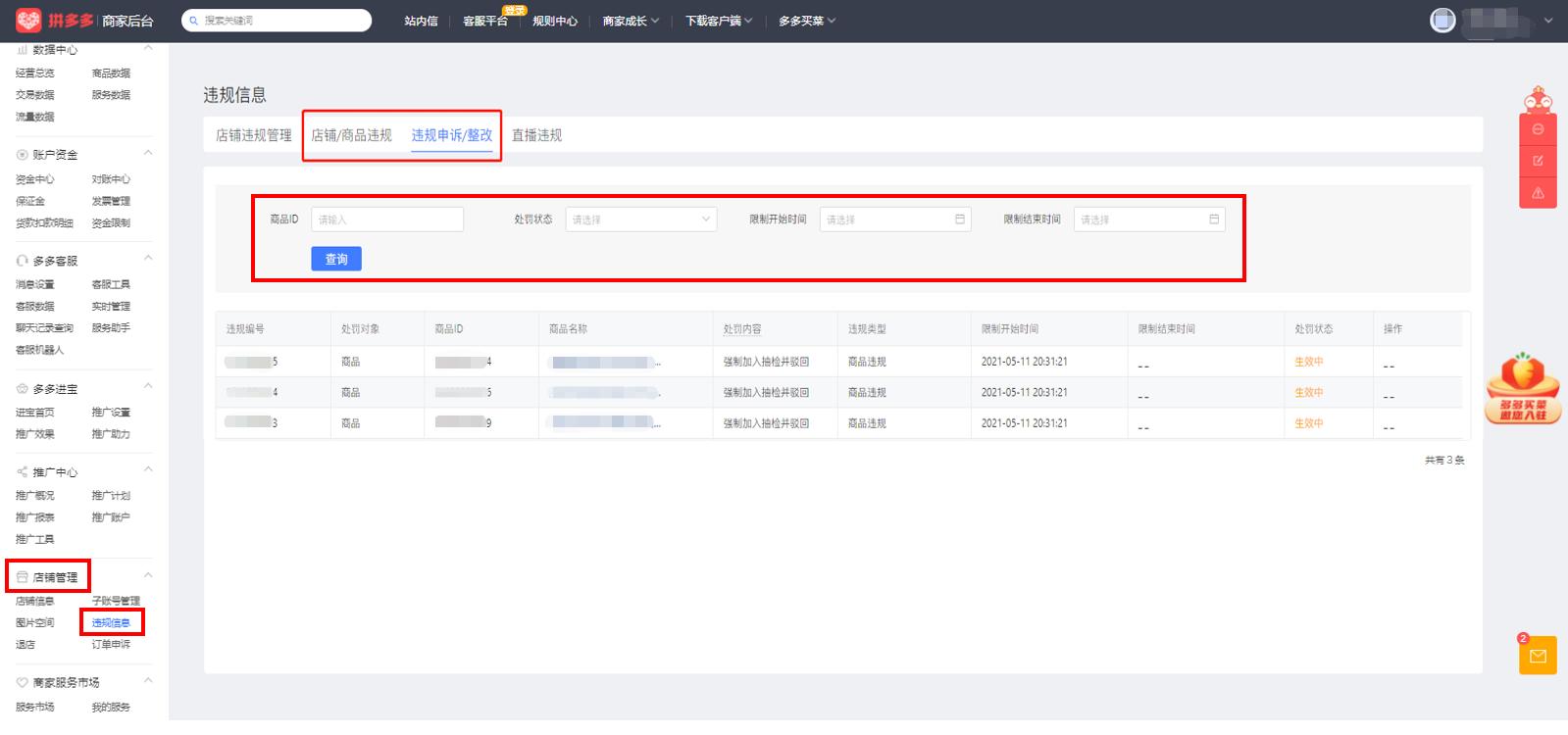The width and height of the screenshot is (1568, 735).
Task: Open the 下载客户端 dropdown menu
Action: 718,21
